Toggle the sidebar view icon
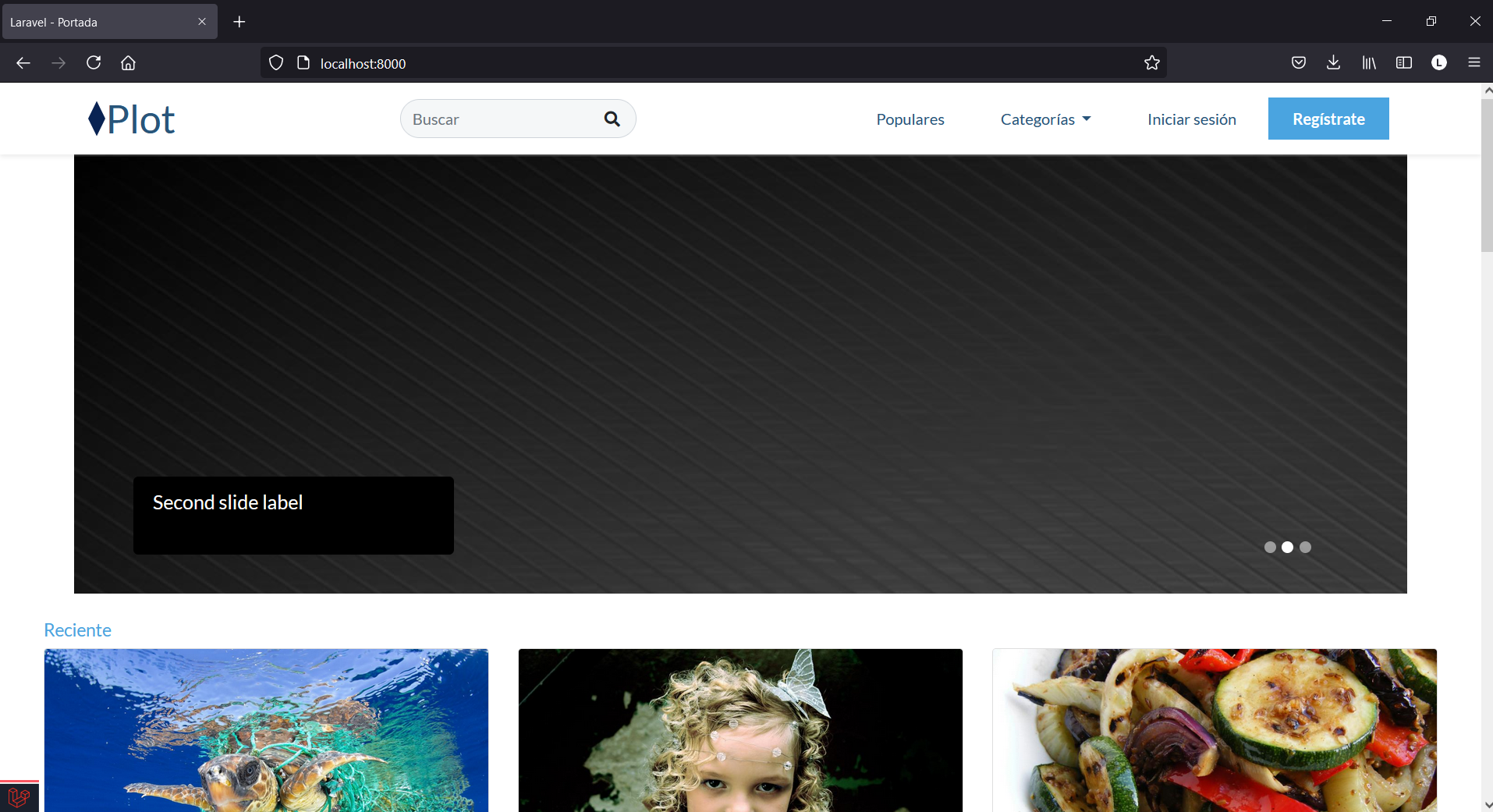 (x=1403, y=63)
